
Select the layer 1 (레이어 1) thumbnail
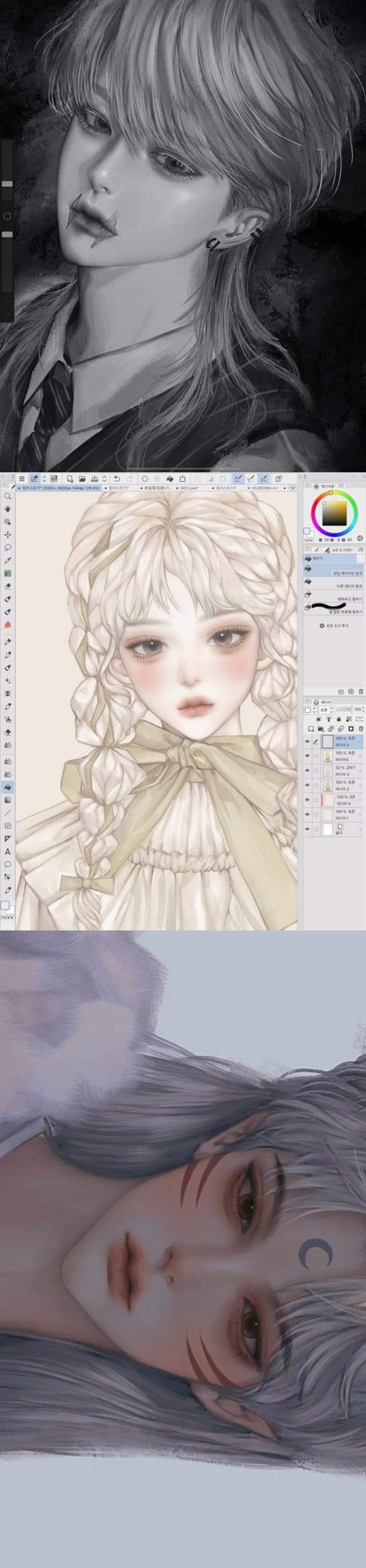327,814
